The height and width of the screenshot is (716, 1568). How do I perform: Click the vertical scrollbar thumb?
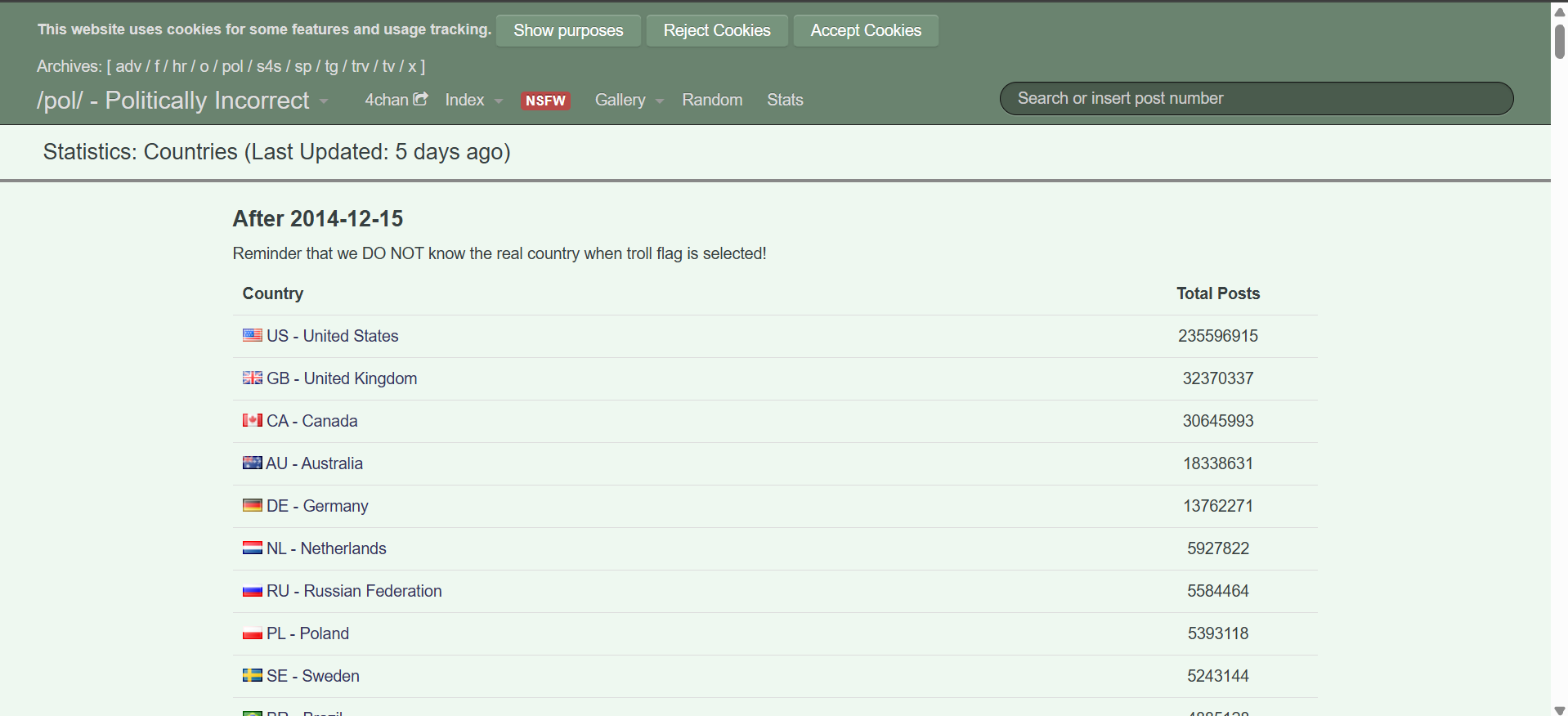point(1560,42)
